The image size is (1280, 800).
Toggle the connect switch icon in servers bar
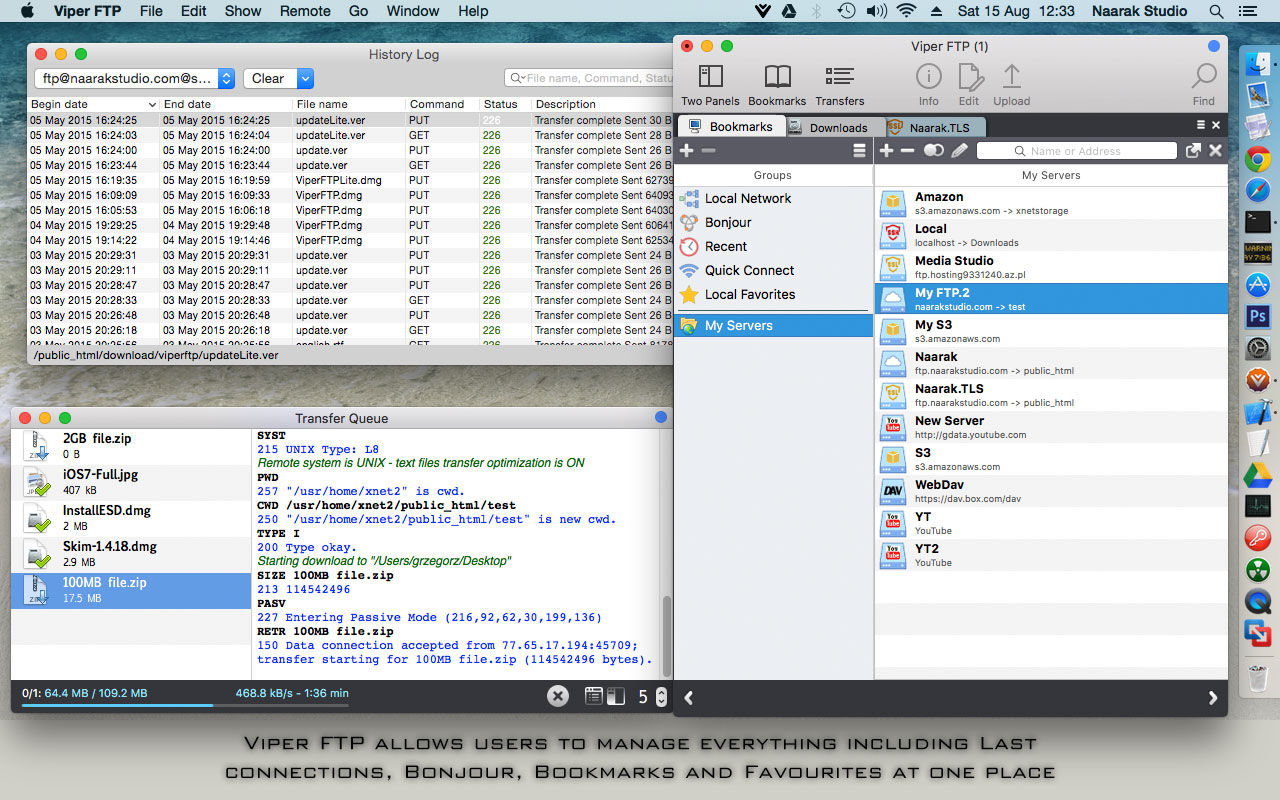pyautogui.click(x=933, y=151)
